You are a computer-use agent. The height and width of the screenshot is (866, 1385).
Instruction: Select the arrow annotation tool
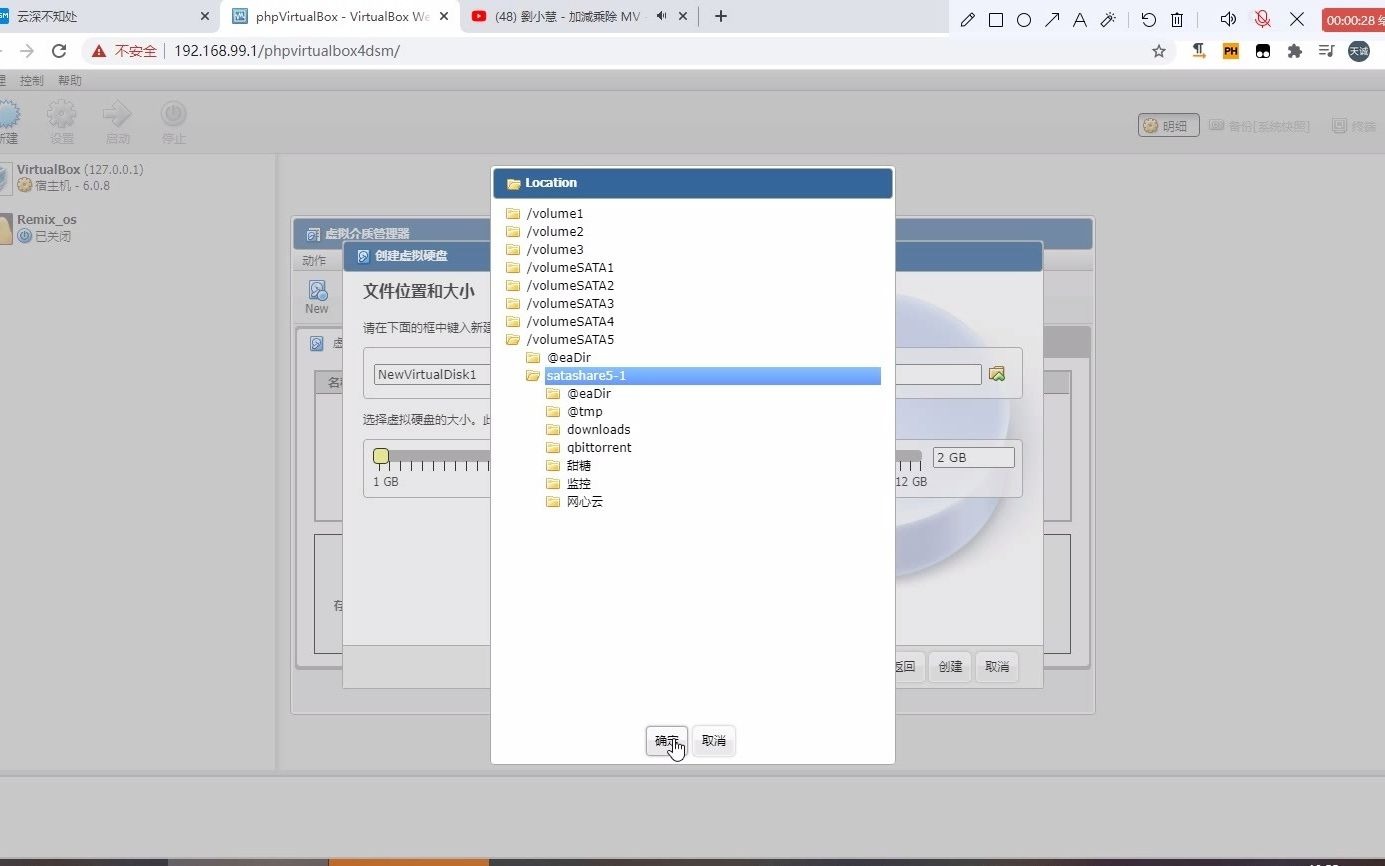click(1052, 20)
